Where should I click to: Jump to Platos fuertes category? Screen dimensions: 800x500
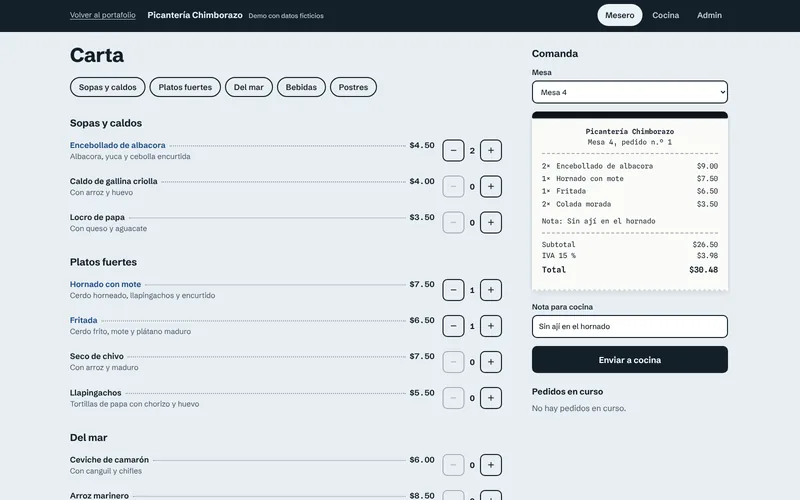point(185,87)
